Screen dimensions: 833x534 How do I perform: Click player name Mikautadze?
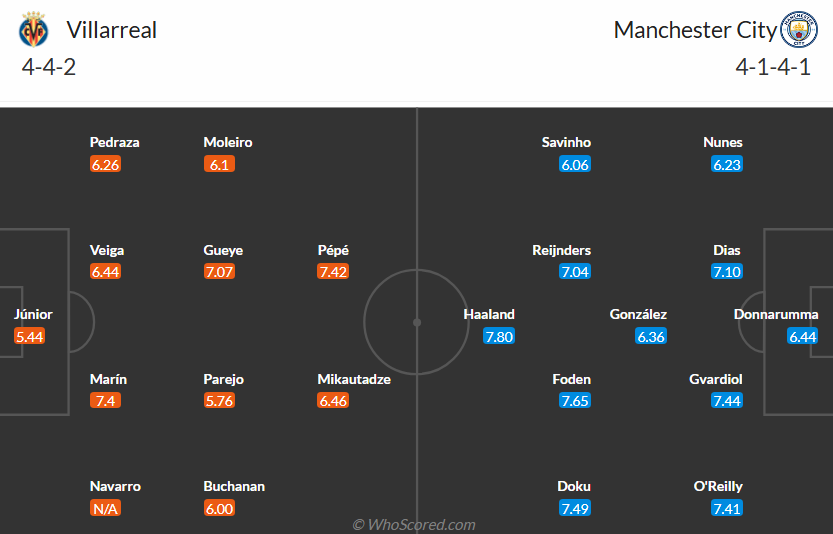(354, 379)
